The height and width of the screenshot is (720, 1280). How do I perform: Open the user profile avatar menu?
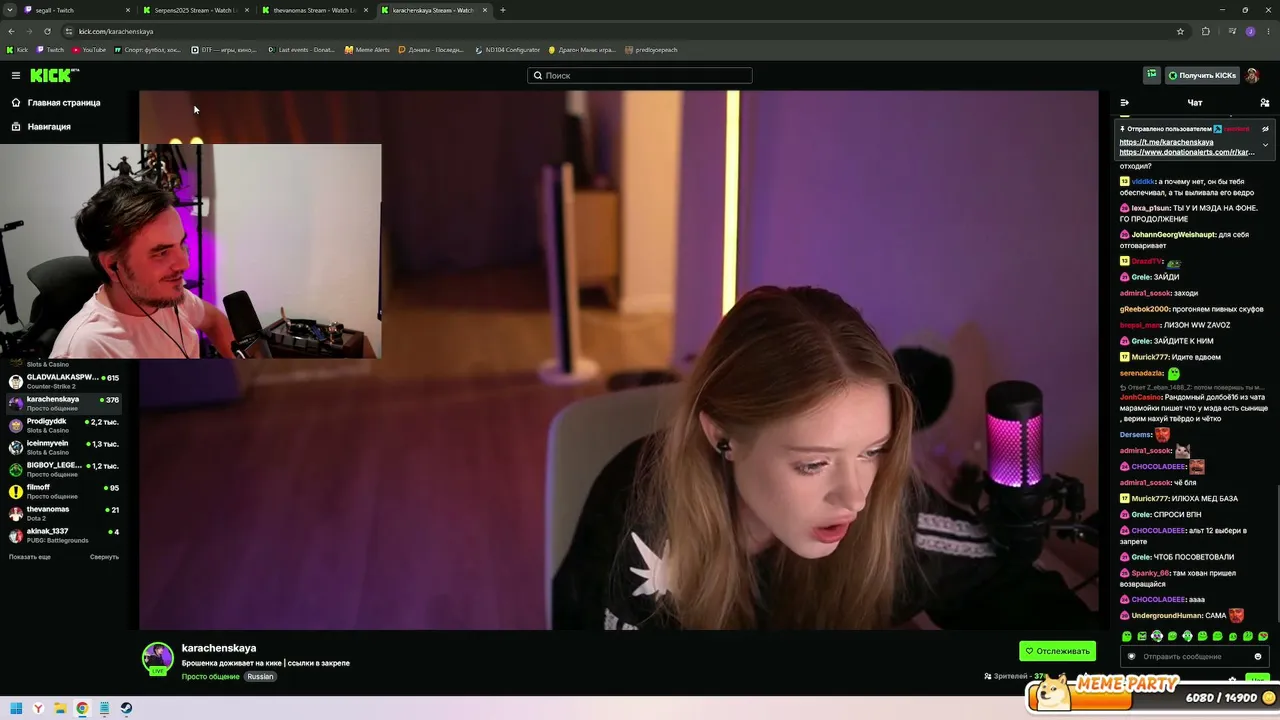tap(1252, 75)
